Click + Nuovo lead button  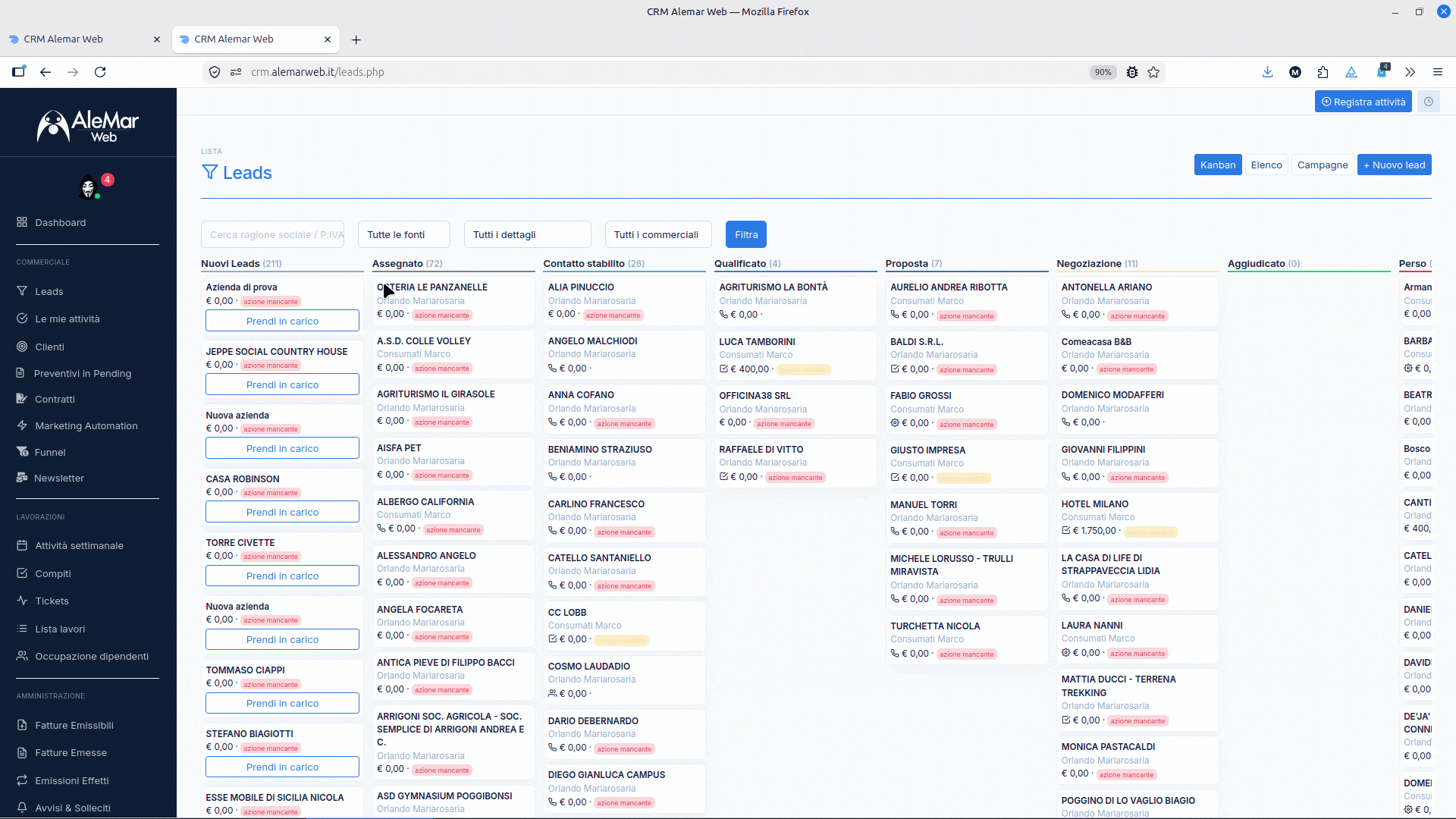coord(1395,165)
